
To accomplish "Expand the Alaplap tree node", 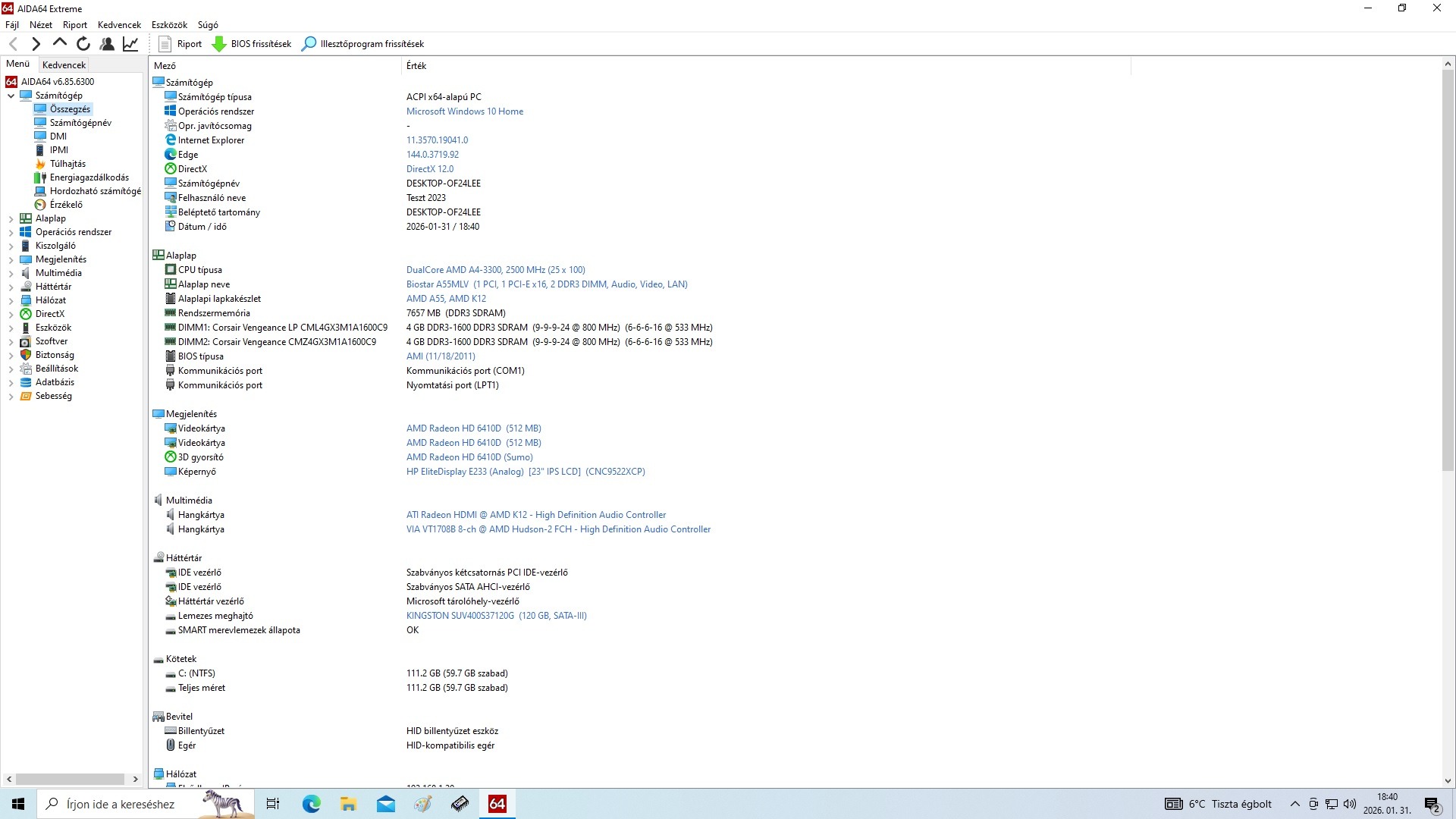I will (11, 219).
